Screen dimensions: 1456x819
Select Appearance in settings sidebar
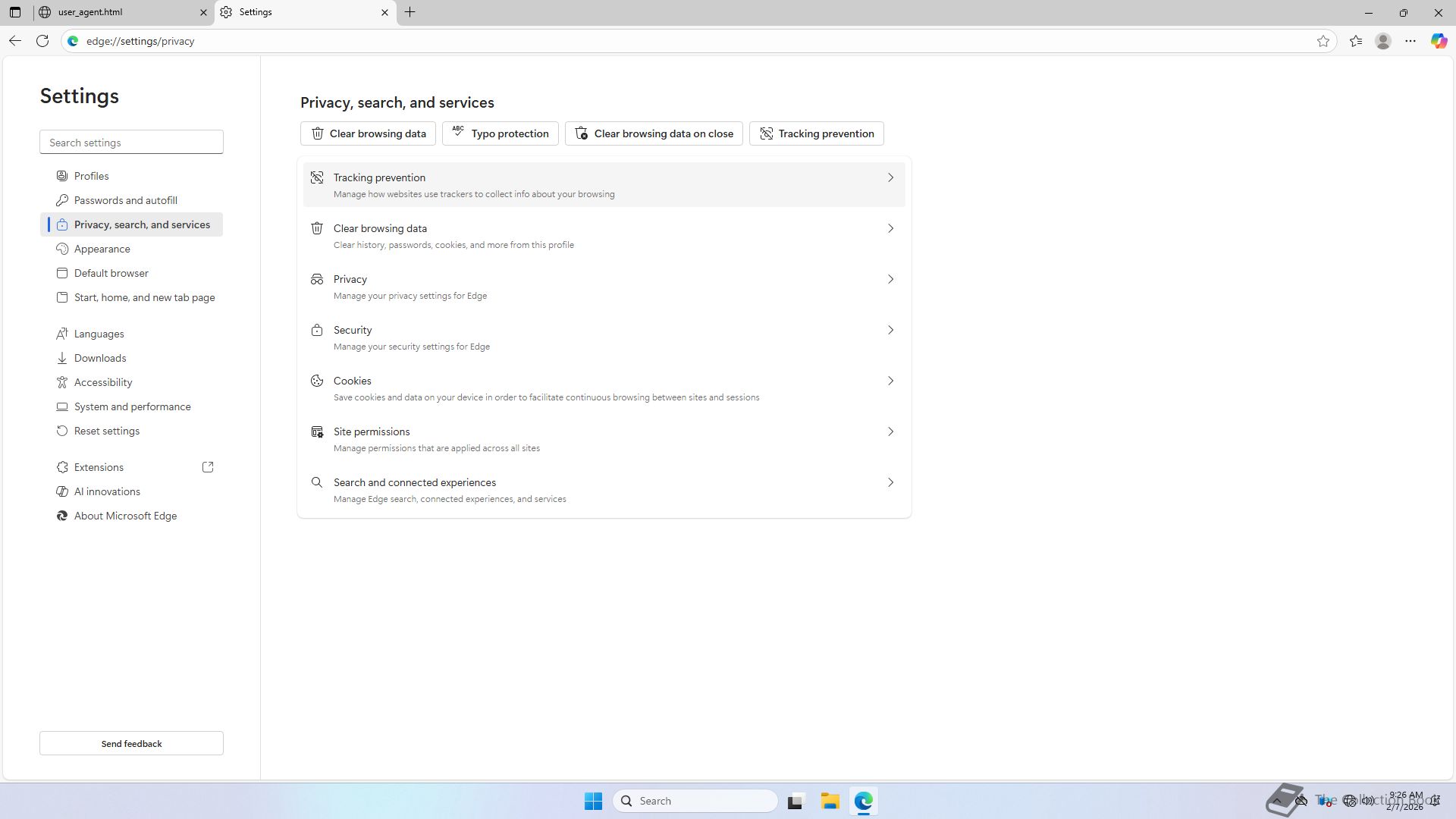tap(102, 249)
